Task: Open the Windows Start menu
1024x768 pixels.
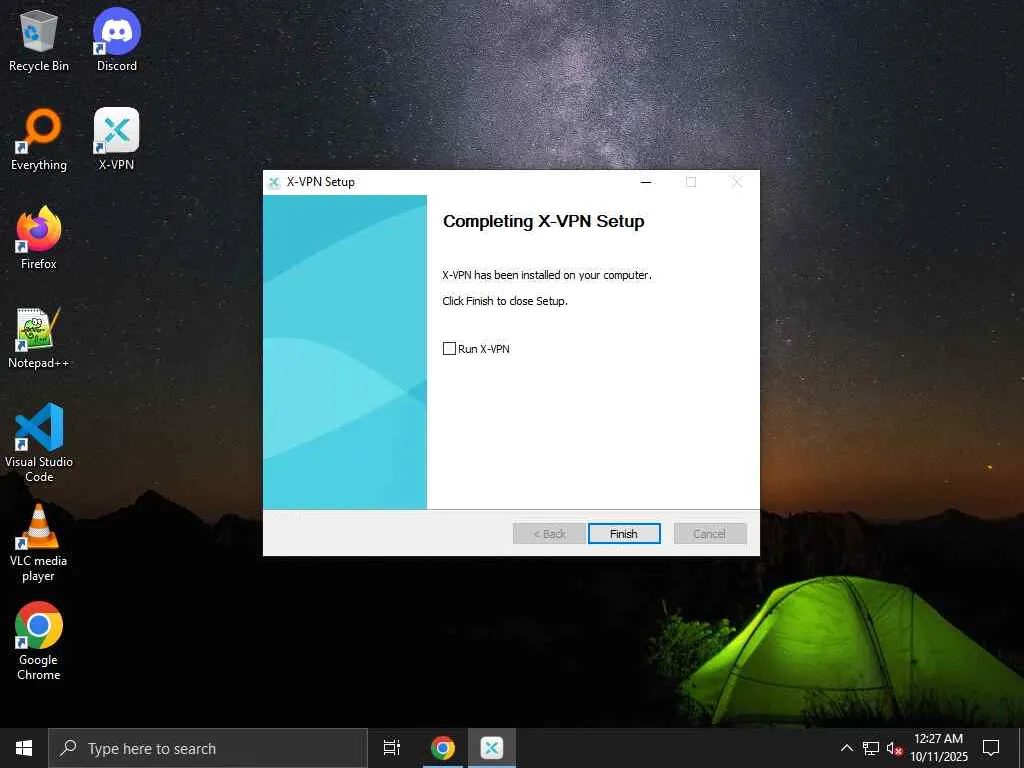Action: click(x=24, y=748)
